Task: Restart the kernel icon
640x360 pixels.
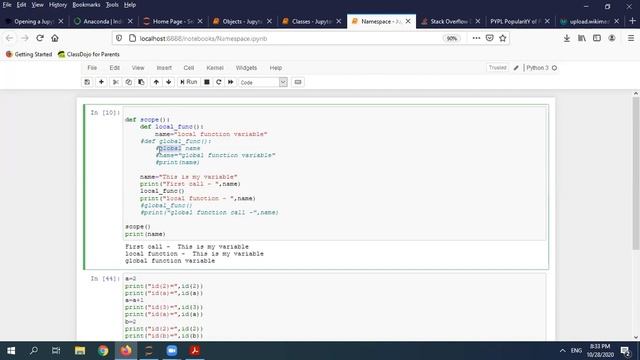Action: coord(219,82)
